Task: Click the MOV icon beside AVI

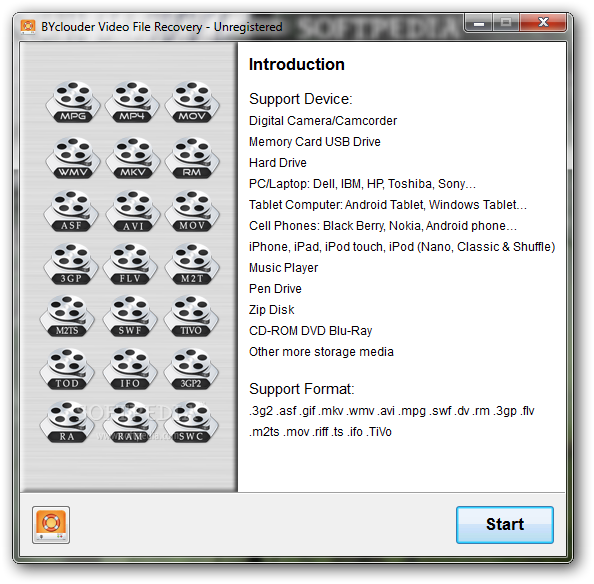Action: click(x=192, y=211)
